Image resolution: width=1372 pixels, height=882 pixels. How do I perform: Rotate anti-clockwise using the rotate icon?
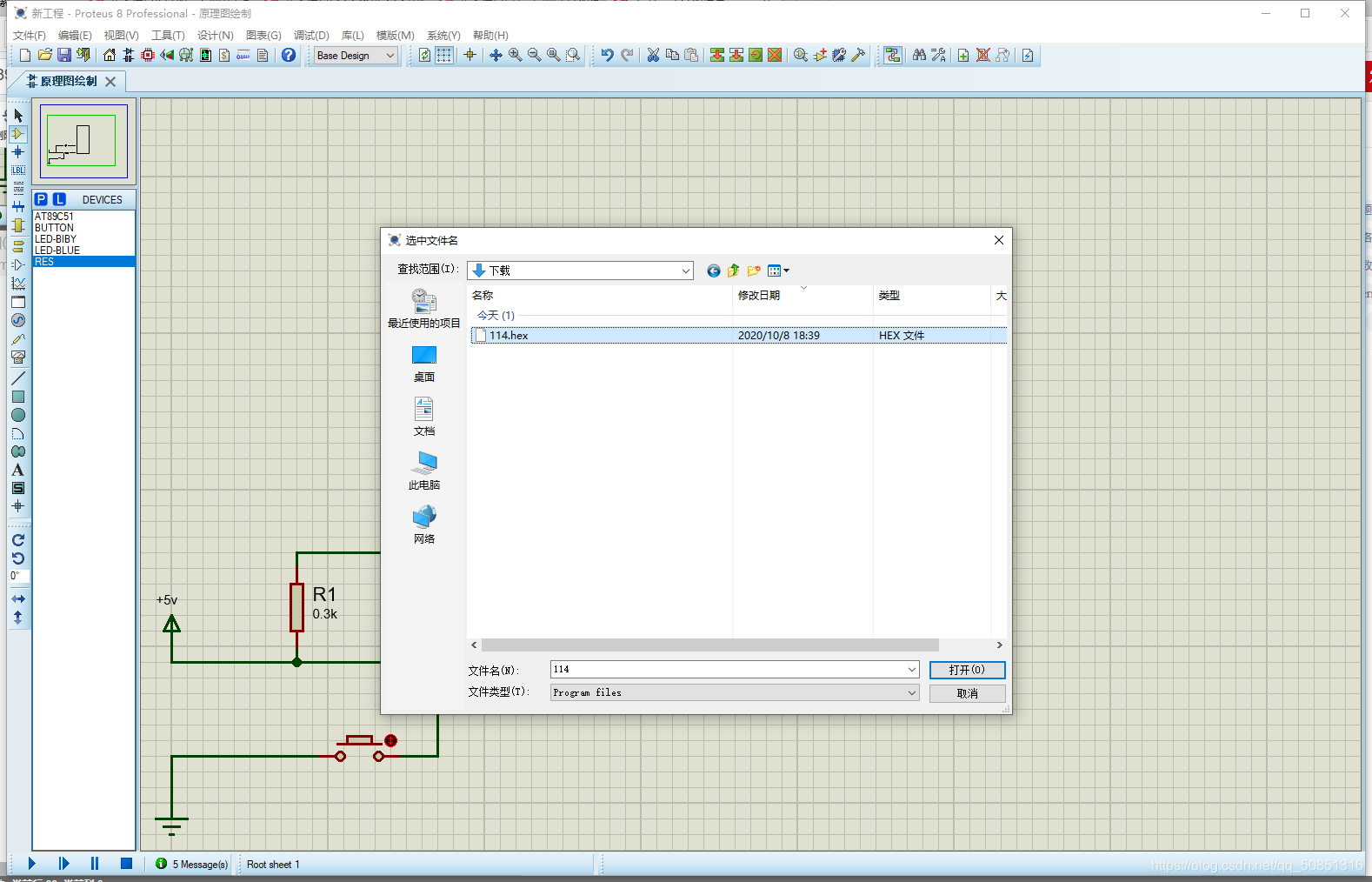tap(18, 558)
